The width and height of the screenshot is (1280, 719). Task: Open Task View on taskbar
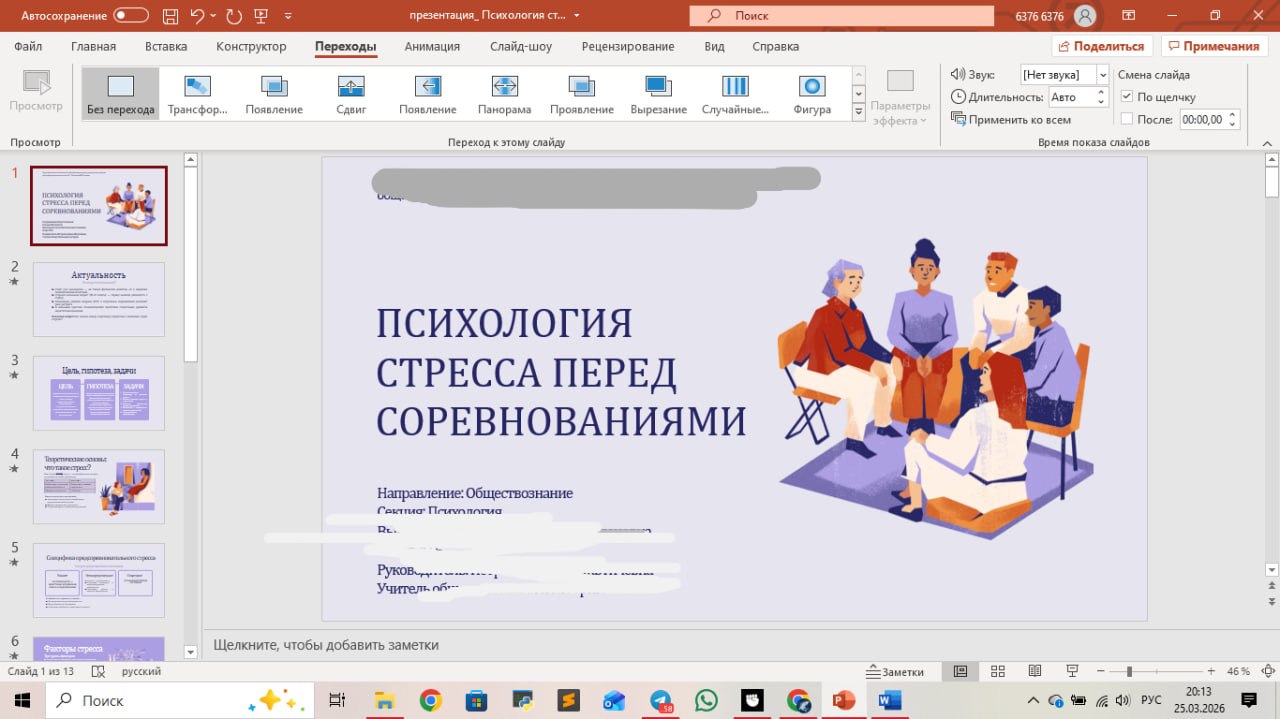click(337, 701)
